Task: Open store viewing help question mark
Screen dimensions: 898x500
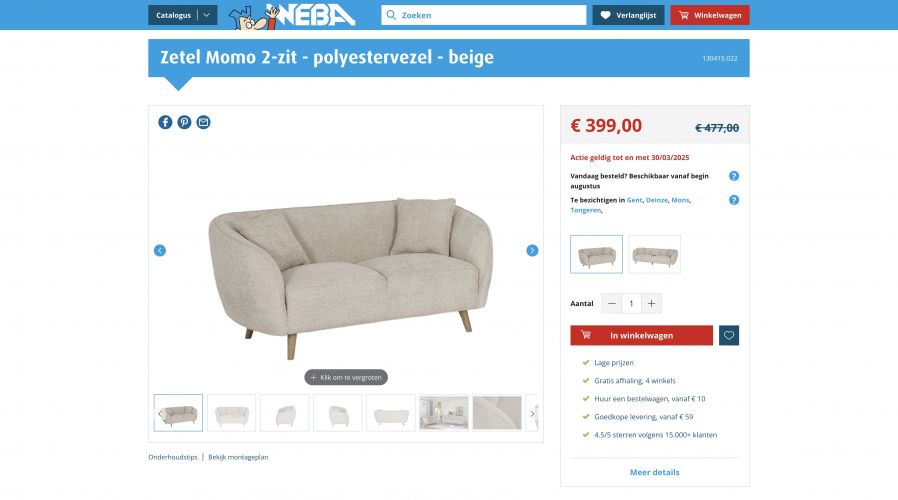Action: pos(734,200)
